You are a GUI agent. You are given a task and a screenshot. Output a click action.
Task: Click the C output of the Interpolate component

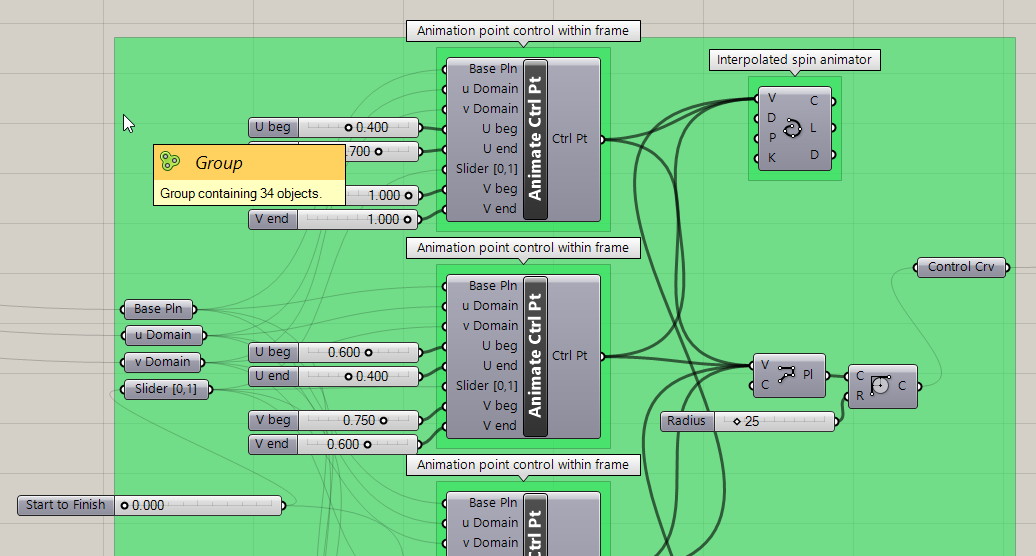pyautogui.click(x=815, y=101)
